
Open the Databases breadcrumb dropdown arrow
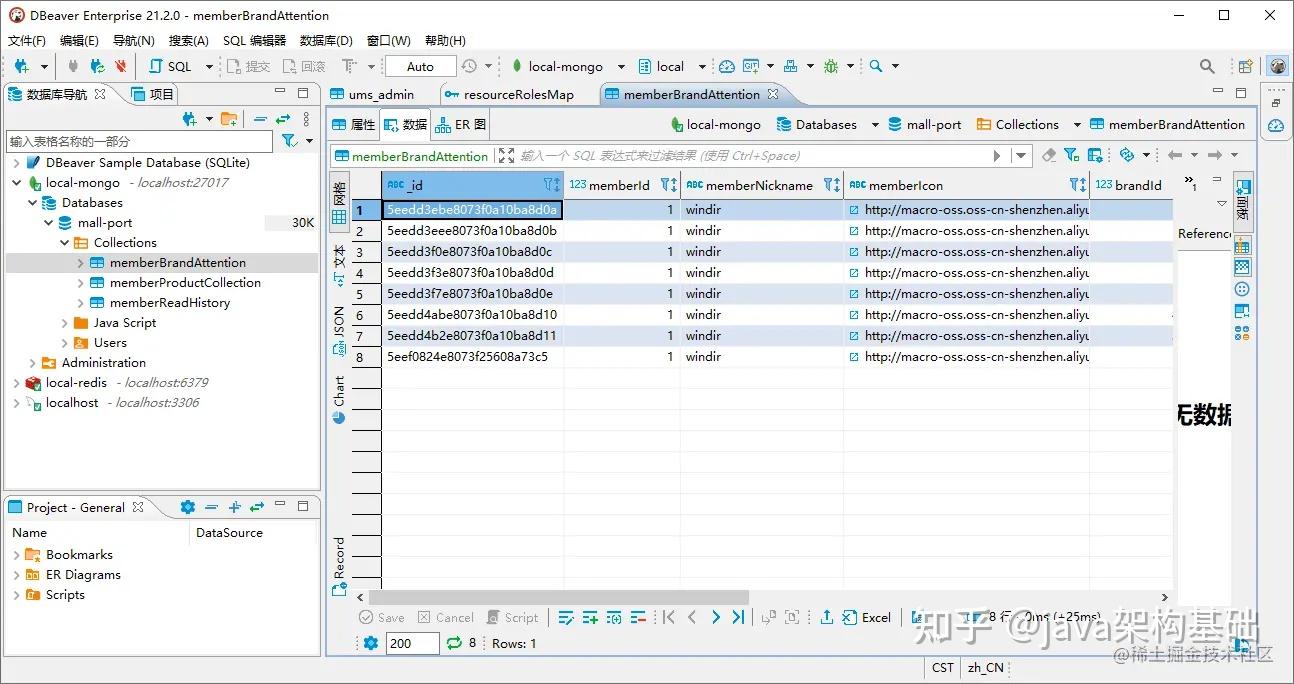coord(875,125)
